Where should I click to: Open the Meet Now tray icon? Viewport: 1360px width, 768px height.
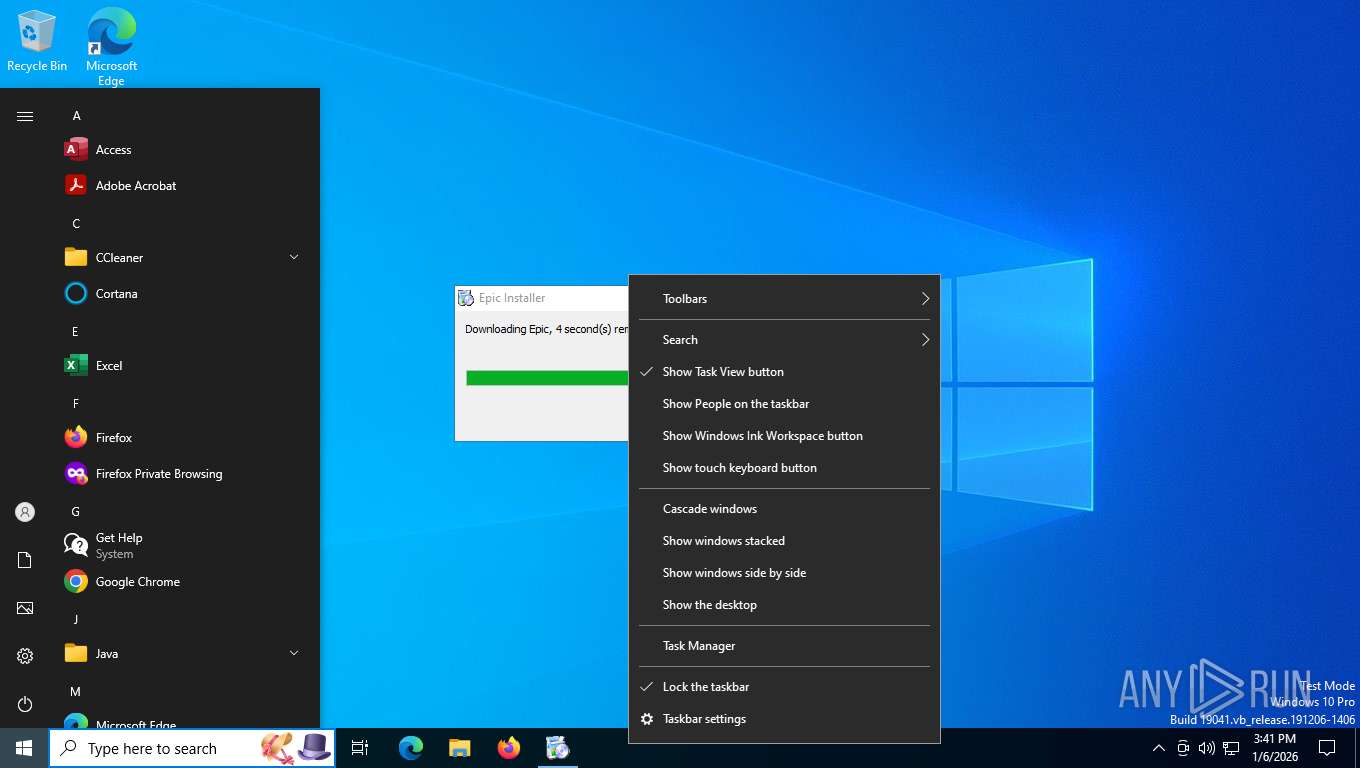pos(1183,748)
